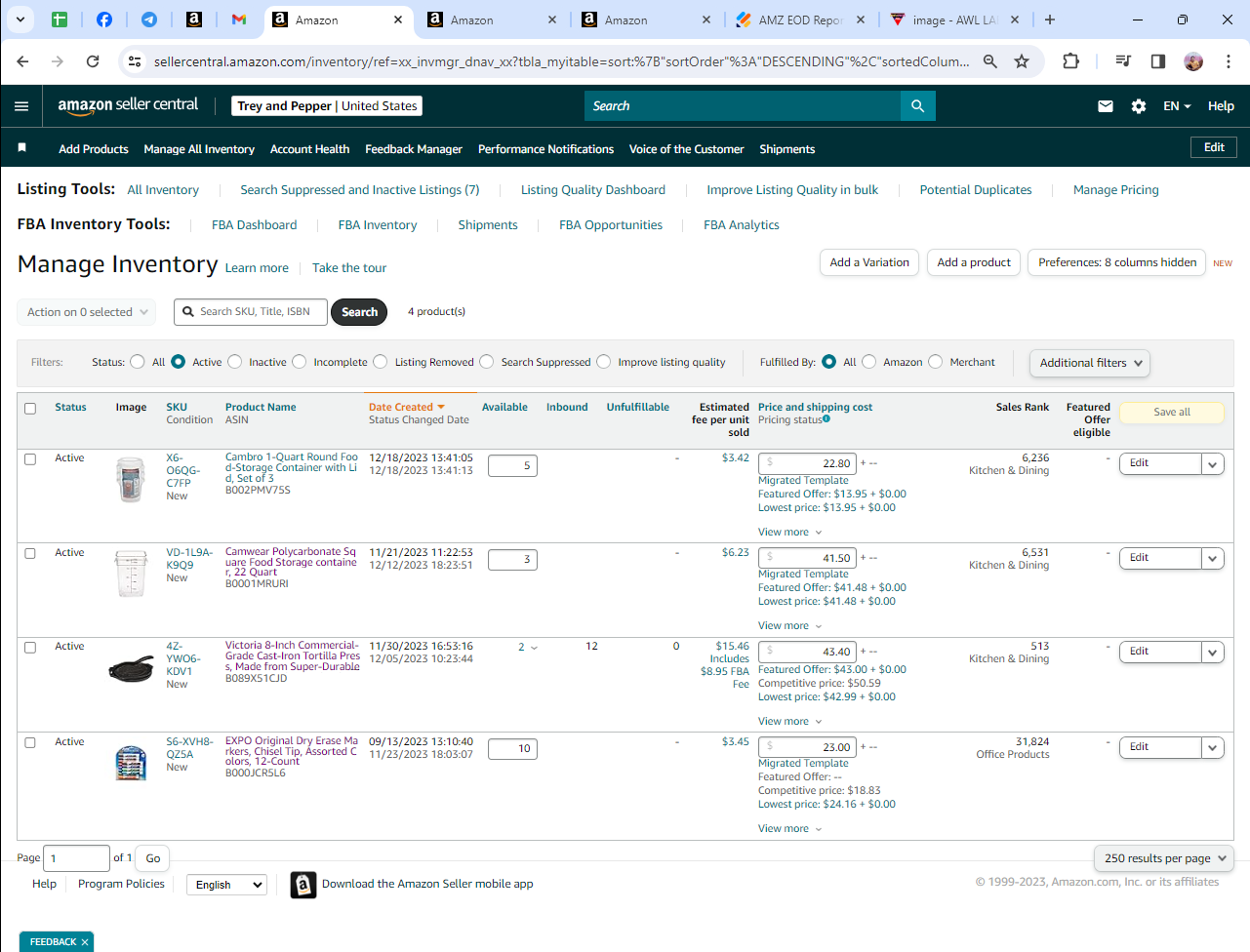The image size is (1250, 952).
Task: Click the Date Created sort arrow
Action: tap(441, 408)
